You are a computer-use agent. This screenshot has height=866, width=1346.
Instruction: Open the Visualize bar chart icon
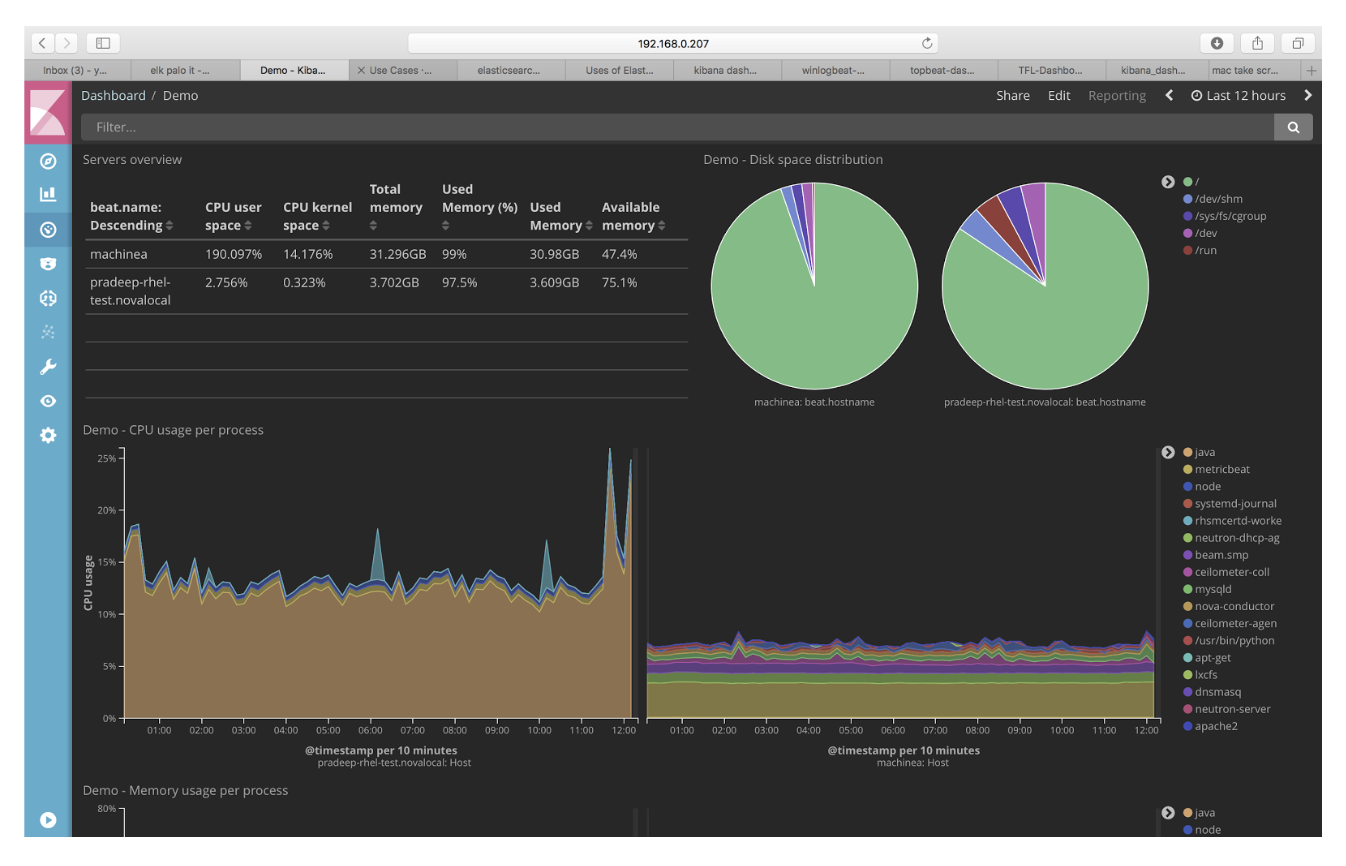(x=48, y=195)
